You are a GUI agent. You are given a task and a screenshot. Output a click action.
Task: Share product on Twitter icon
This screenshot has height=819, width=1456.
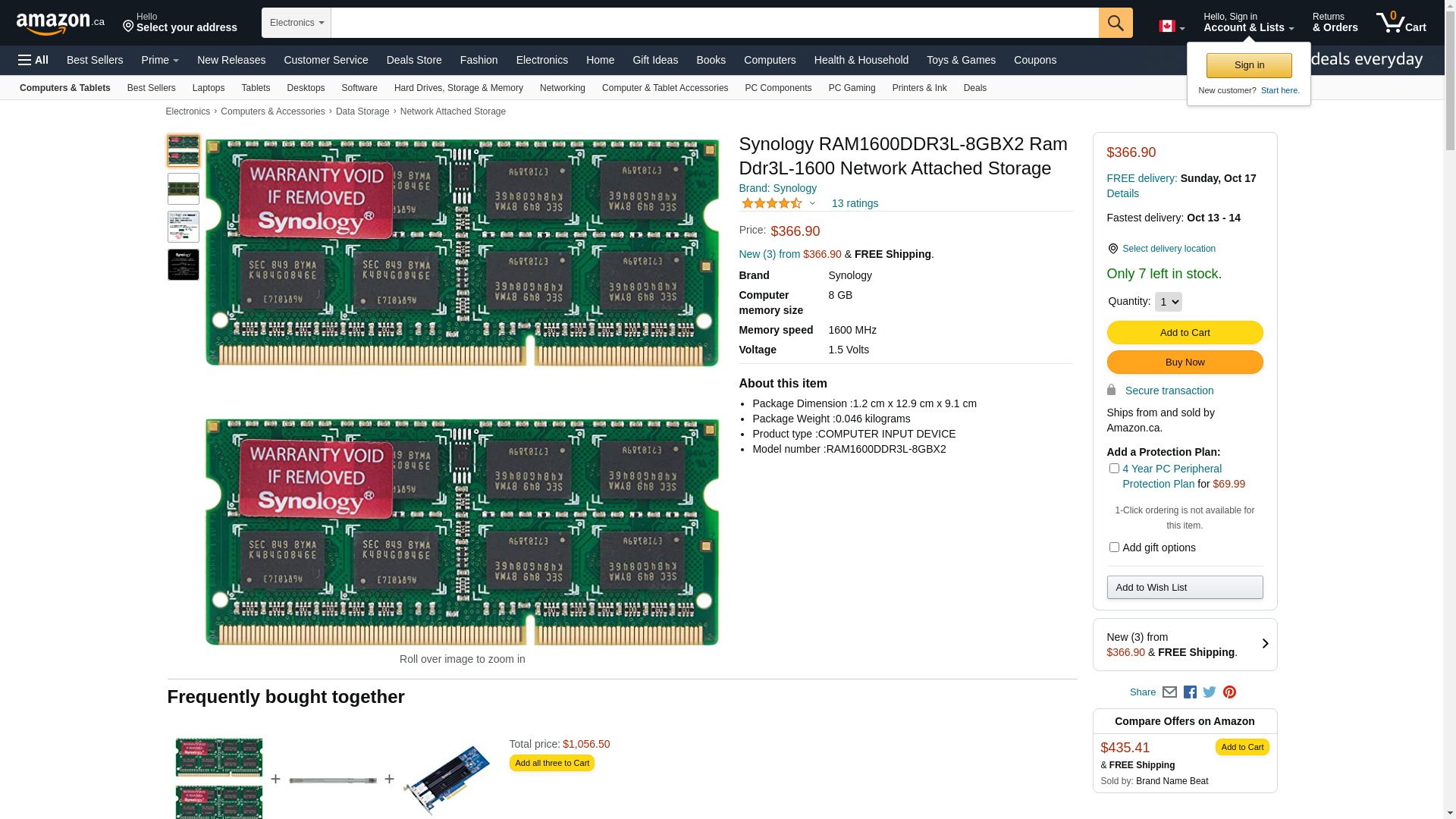[x=1210, y=692]
